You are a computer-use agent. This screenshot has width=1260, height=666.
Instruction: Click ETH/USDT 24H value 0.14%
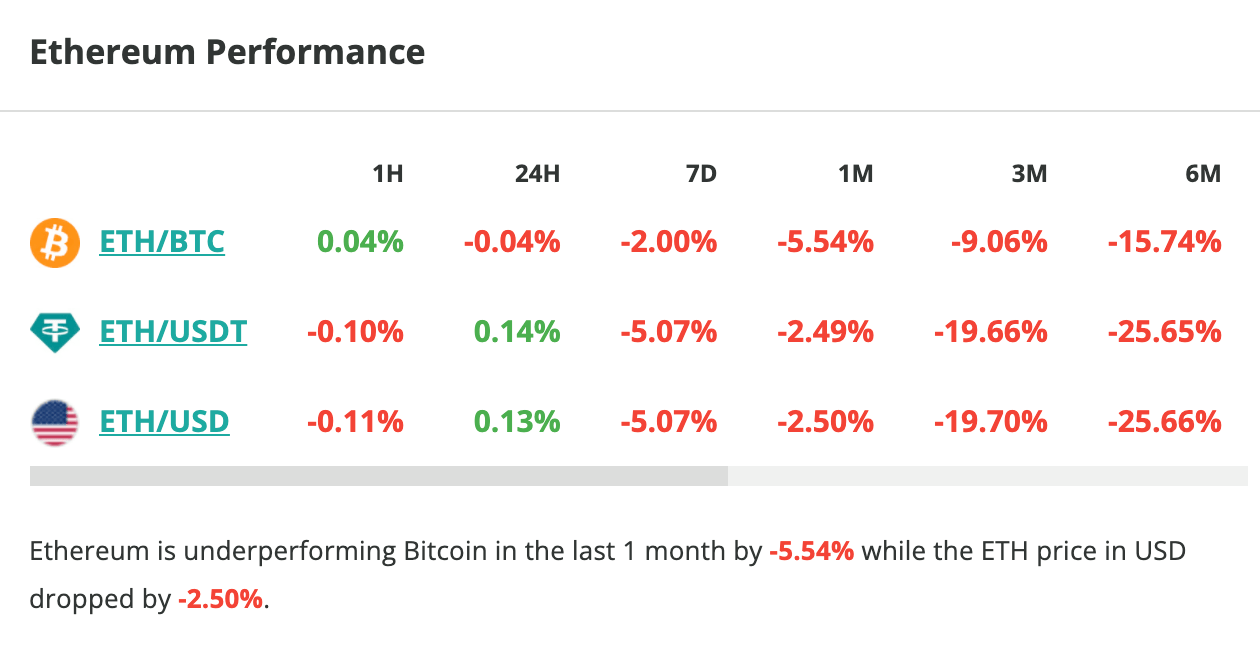517,332
